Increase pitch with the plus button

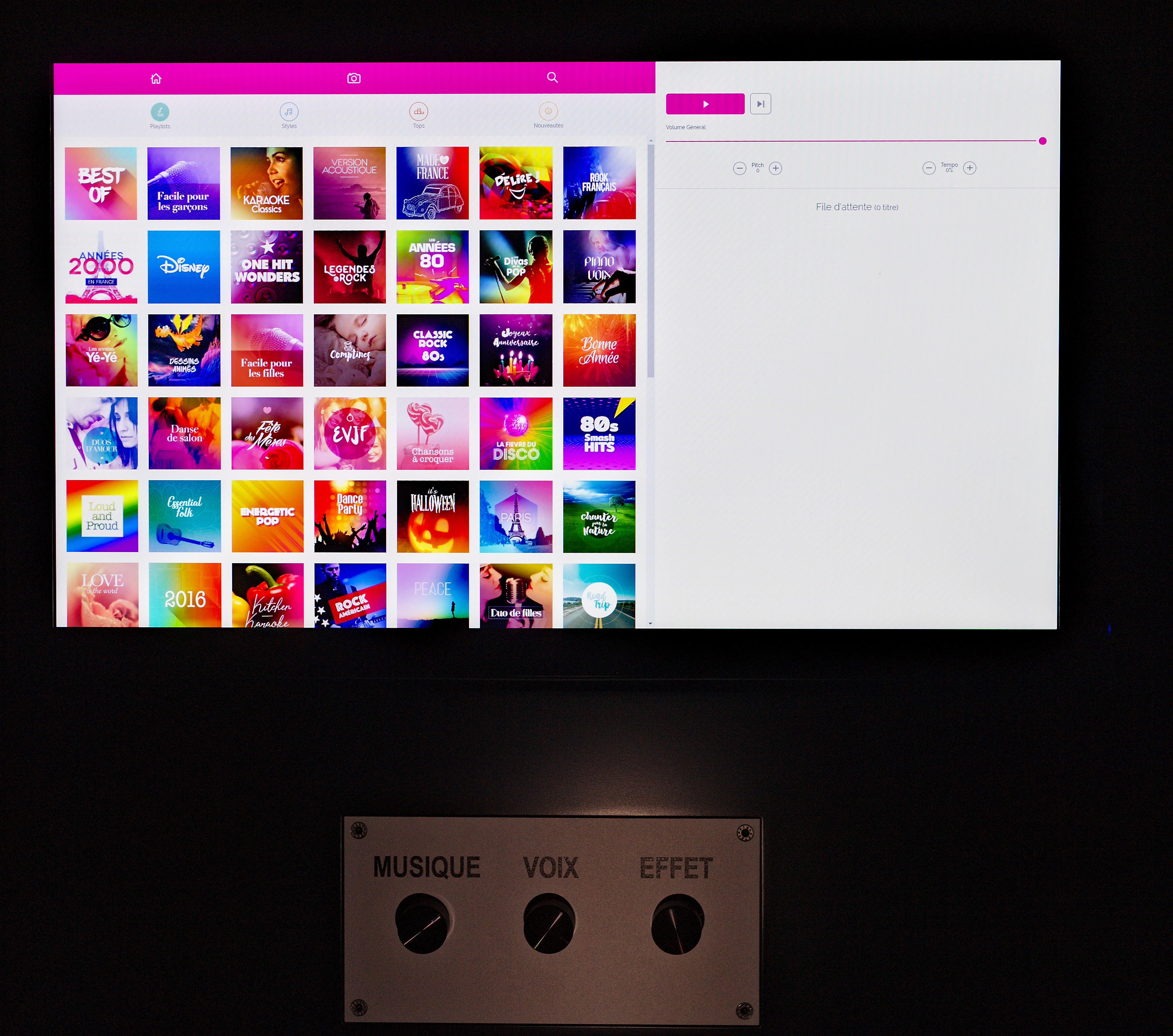(775, 168)
